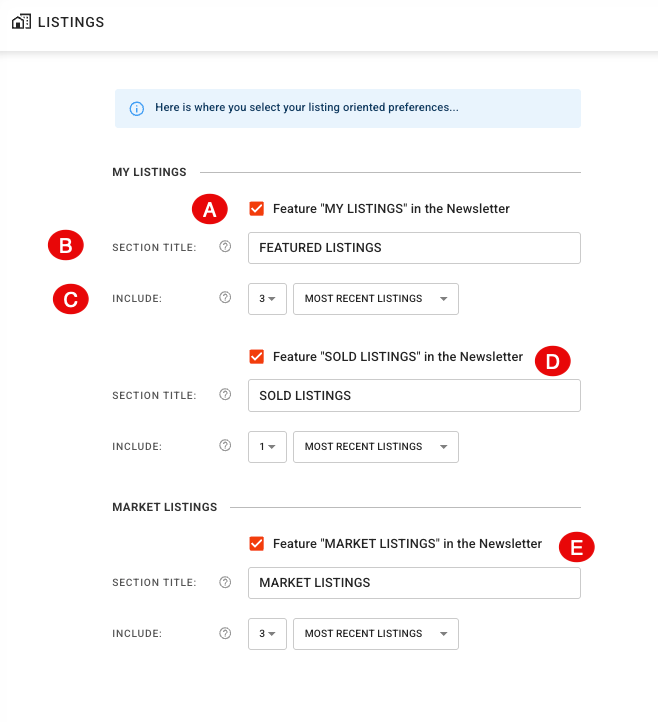Expand Sold Listings Most Recent Listings dropdown

(x=376, y=447)
